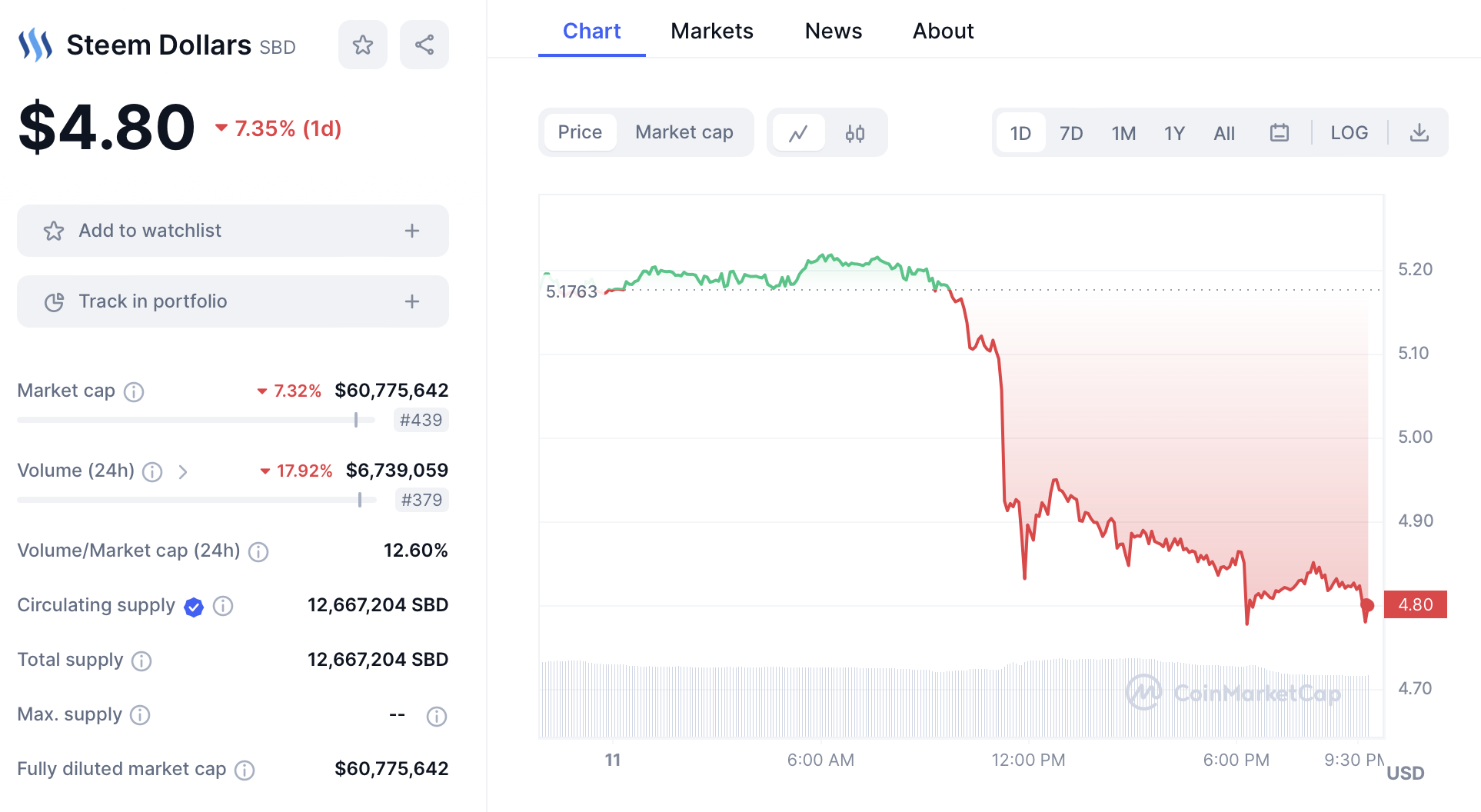The width and height of the screenshot is (1481, 812).
Task: Toggle chart to Market cap view
Action: pos(684,132)
